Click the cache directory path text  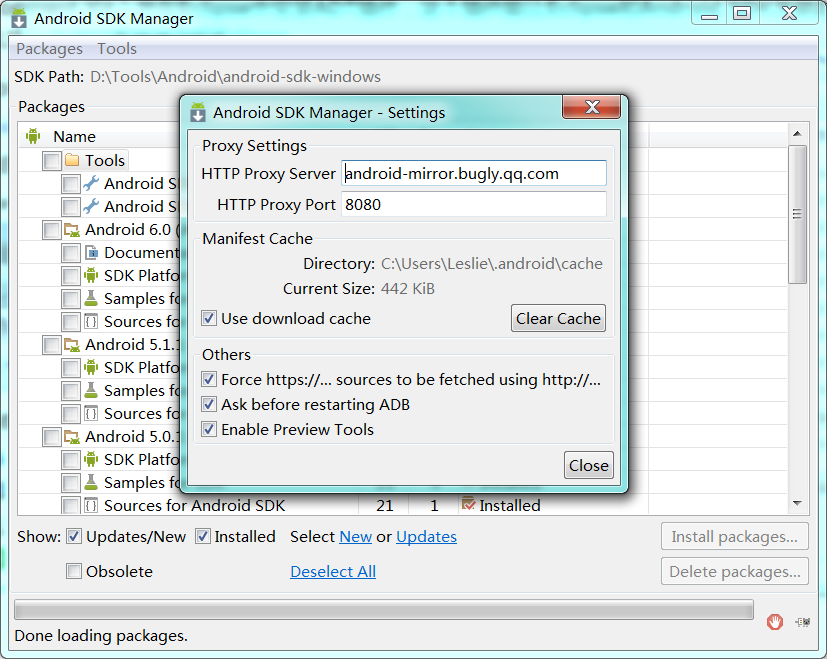point(492,263)
